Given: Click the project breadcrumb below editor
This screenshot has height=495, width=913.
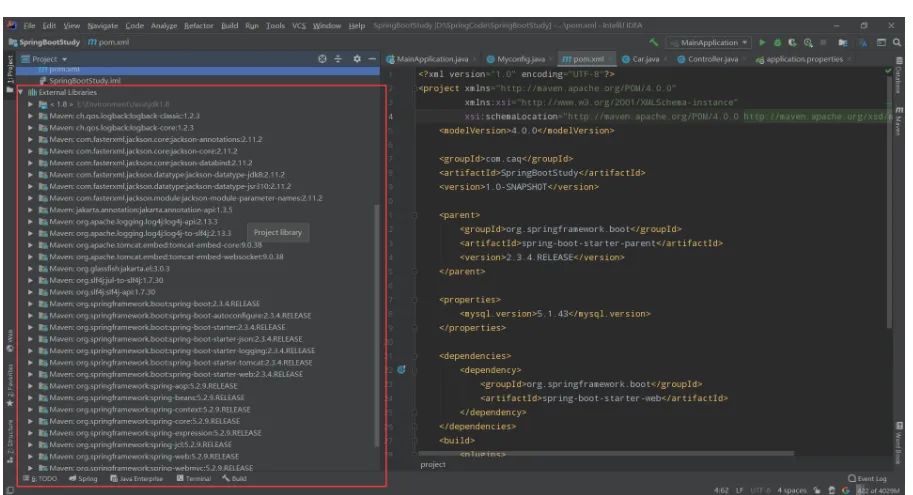Looking at the screenshot, I should point(433,465).
